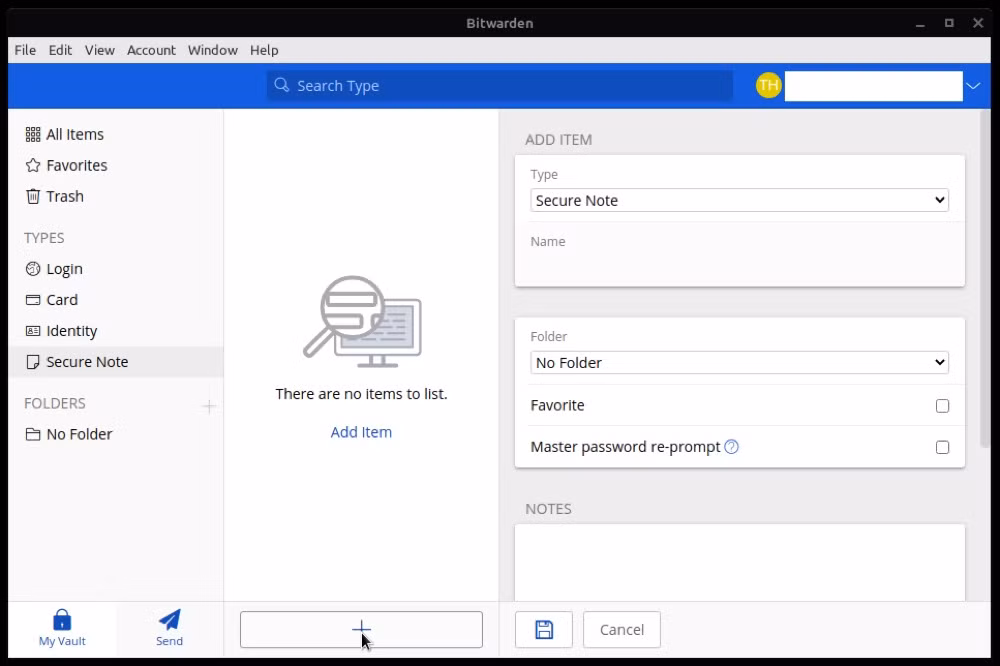Viewport: 1000px width, 666px height.
Task: Click the Cancel button
Action: (622, 630)
